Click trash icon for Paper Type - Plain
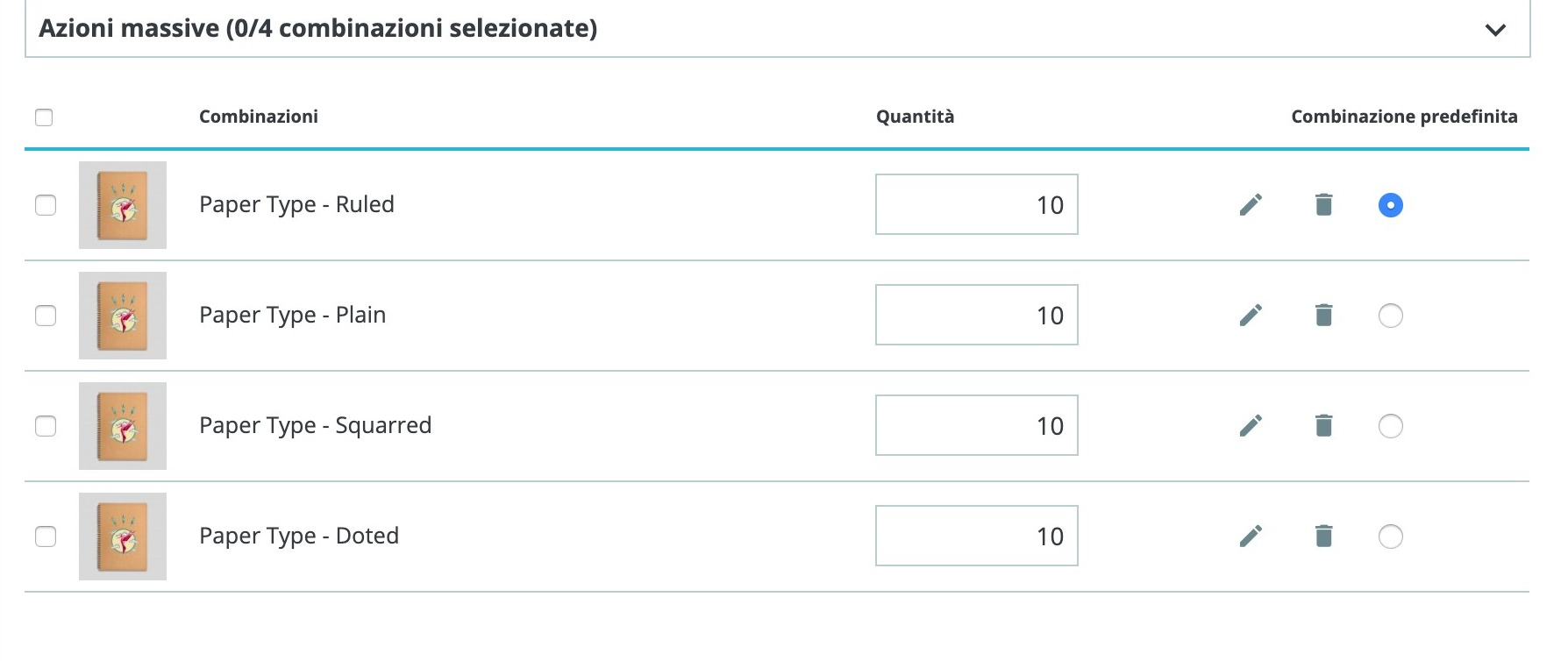 click(x=1323, y=315)
